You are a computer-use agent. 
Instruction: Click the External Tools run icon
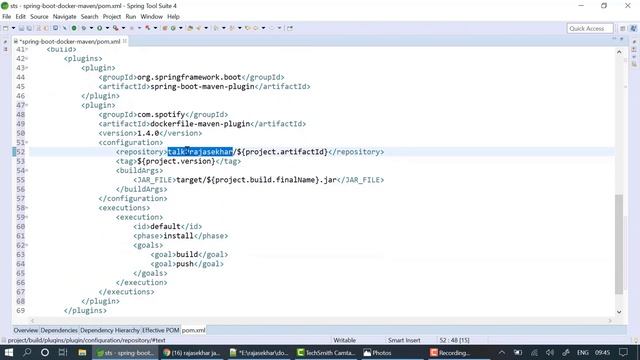pyautogui.click(x=116, y=28)
